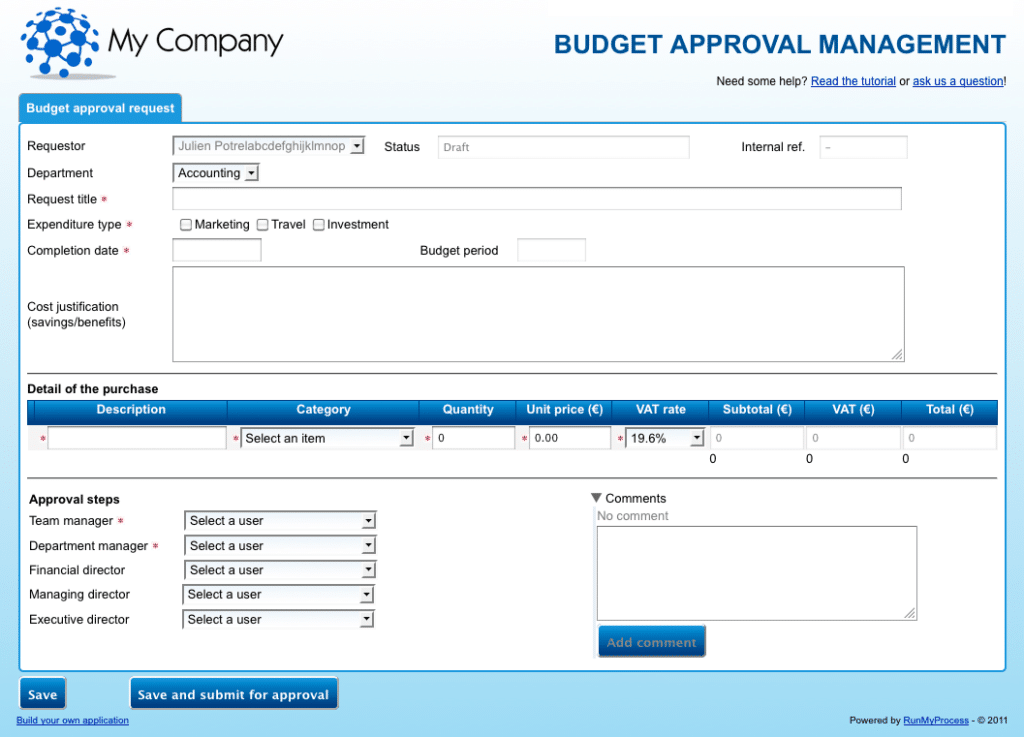Click the BUDGET APPROVAL MANAGEMENT title
The height and width of the screenshot is (737, 1024).
[780, 44]
